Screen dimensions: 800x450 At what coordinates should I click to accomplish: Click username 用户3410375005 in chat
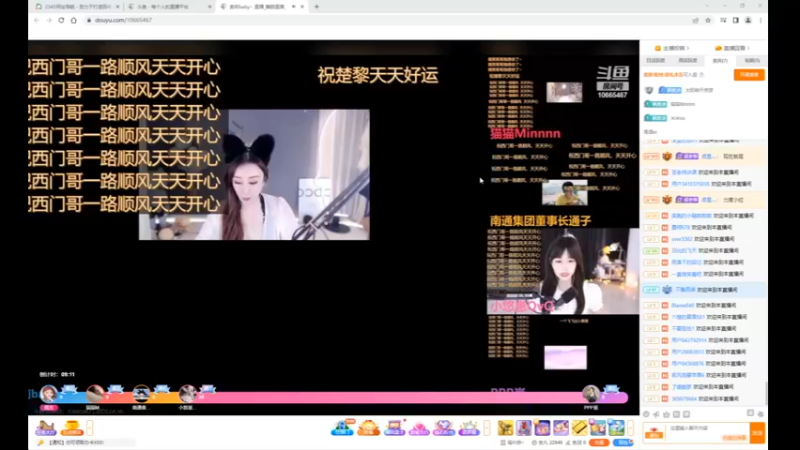(x=690, y=184)
